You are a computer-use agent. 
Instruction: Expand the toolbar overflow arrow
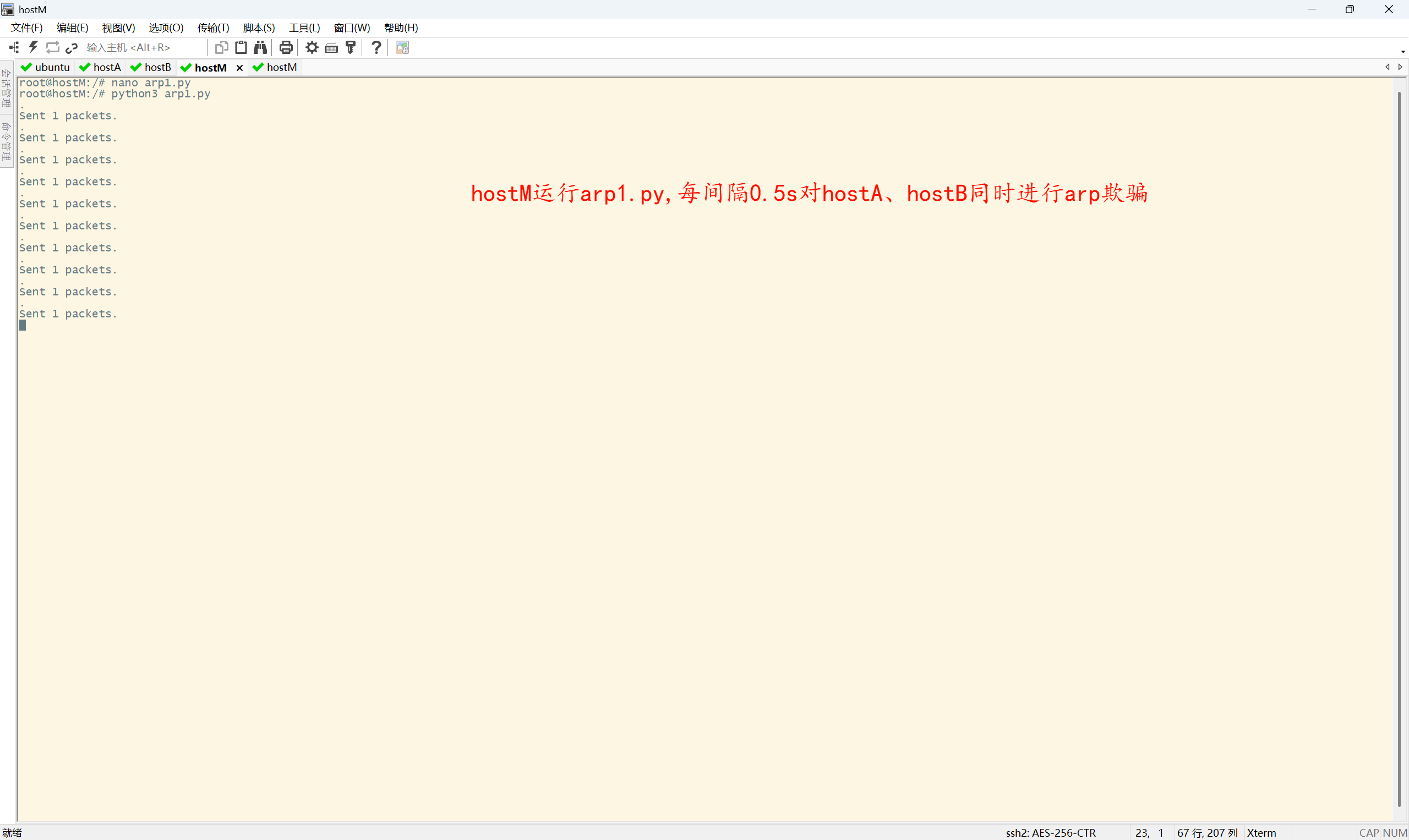(1403, 52)
